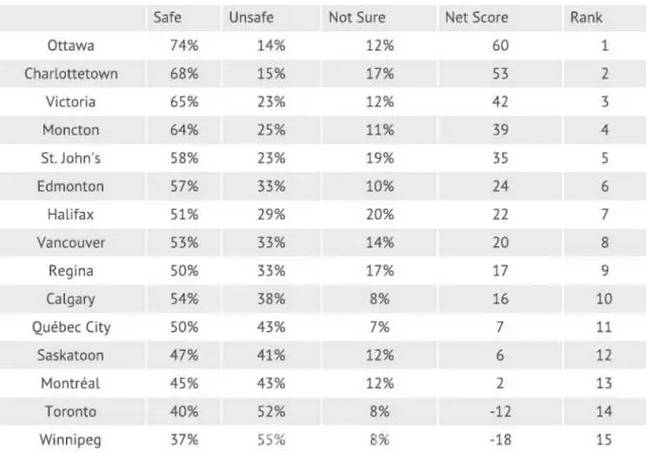The image size is (649, 454).
Task: Select Toronto's Unsafe value 52%
Action: 271,412
